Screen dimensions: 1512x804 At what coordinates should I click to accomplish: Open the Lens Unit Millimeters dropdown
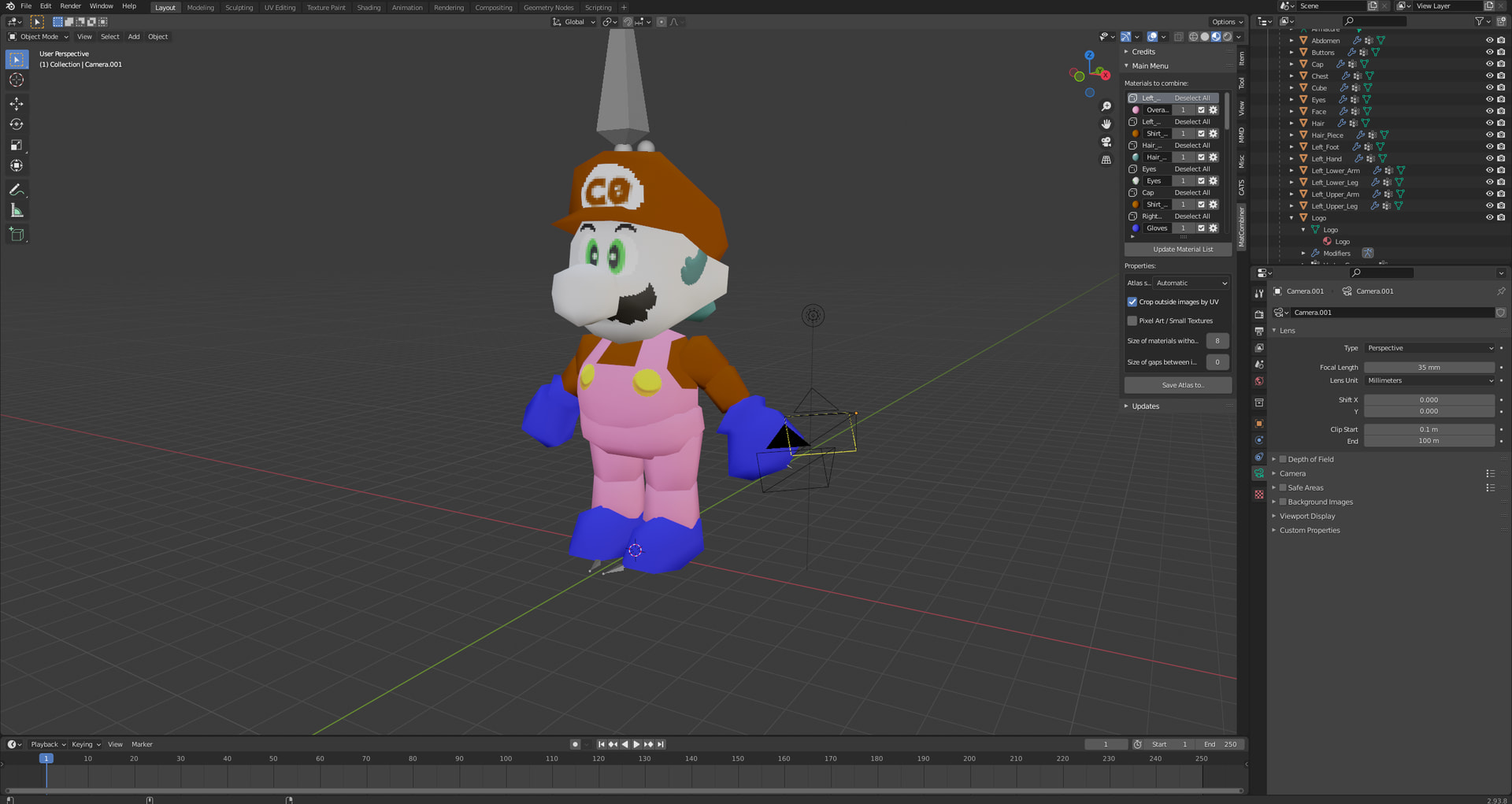[1430, 381]
